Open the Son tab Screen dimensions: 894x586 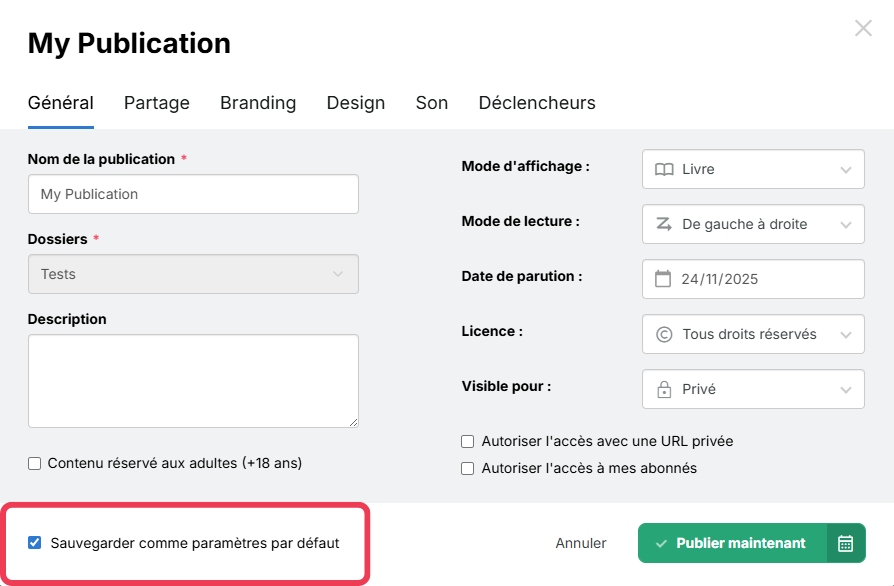(432, 103)
